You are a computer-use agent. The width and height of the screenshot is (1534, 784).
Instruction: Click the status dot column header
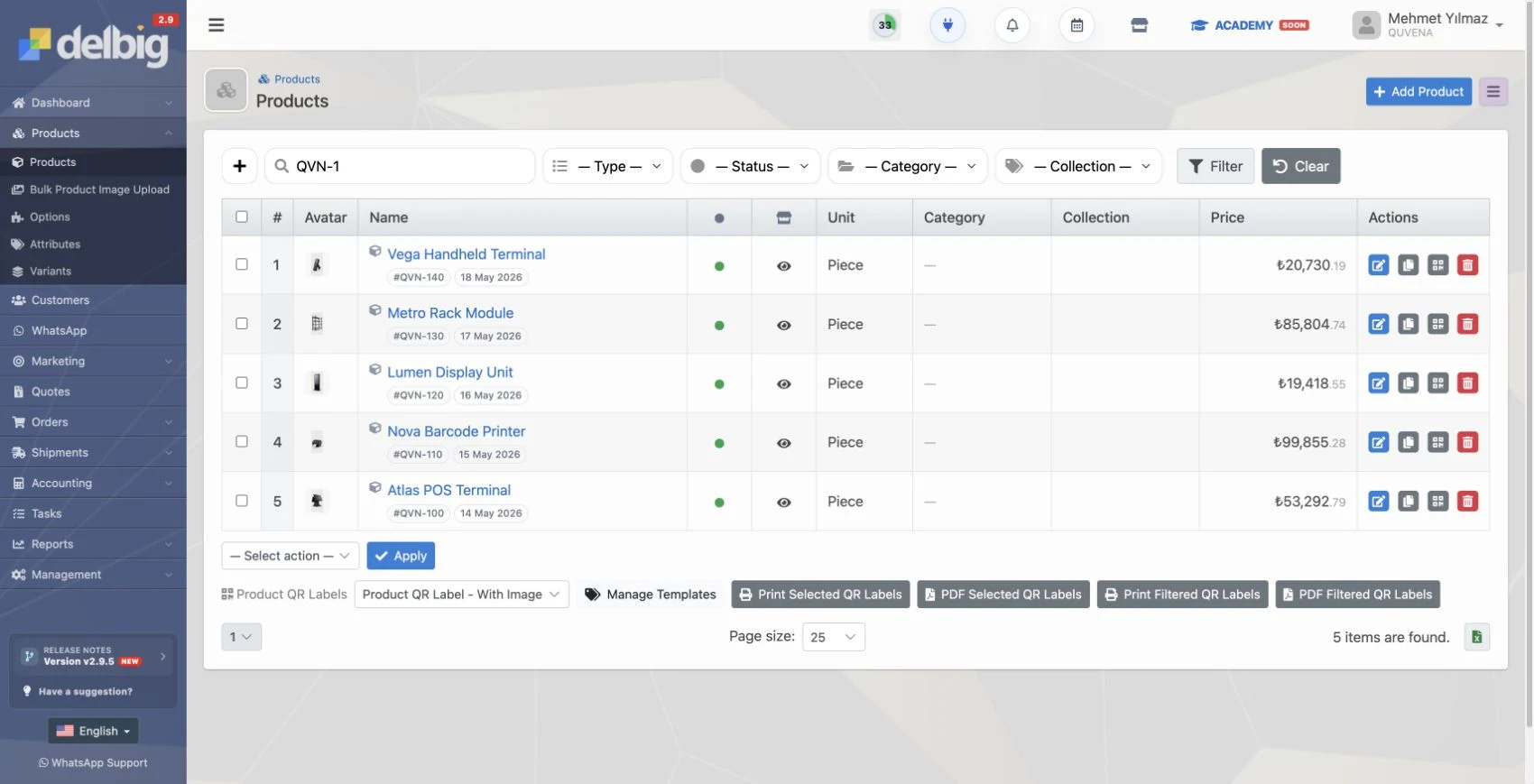point(719,218)
